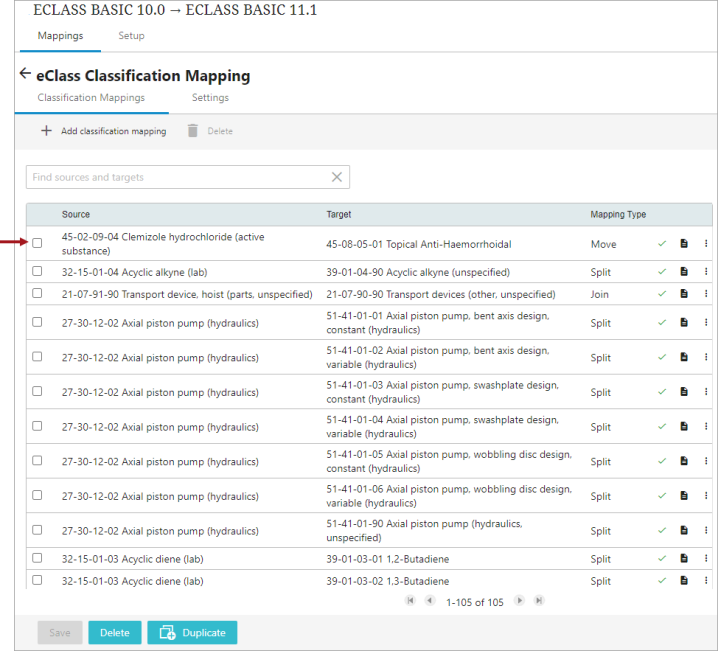718x651 pixels.
Task: Click green checkmark in 1,2-Butadiene row
Action: tap(662, 558)
